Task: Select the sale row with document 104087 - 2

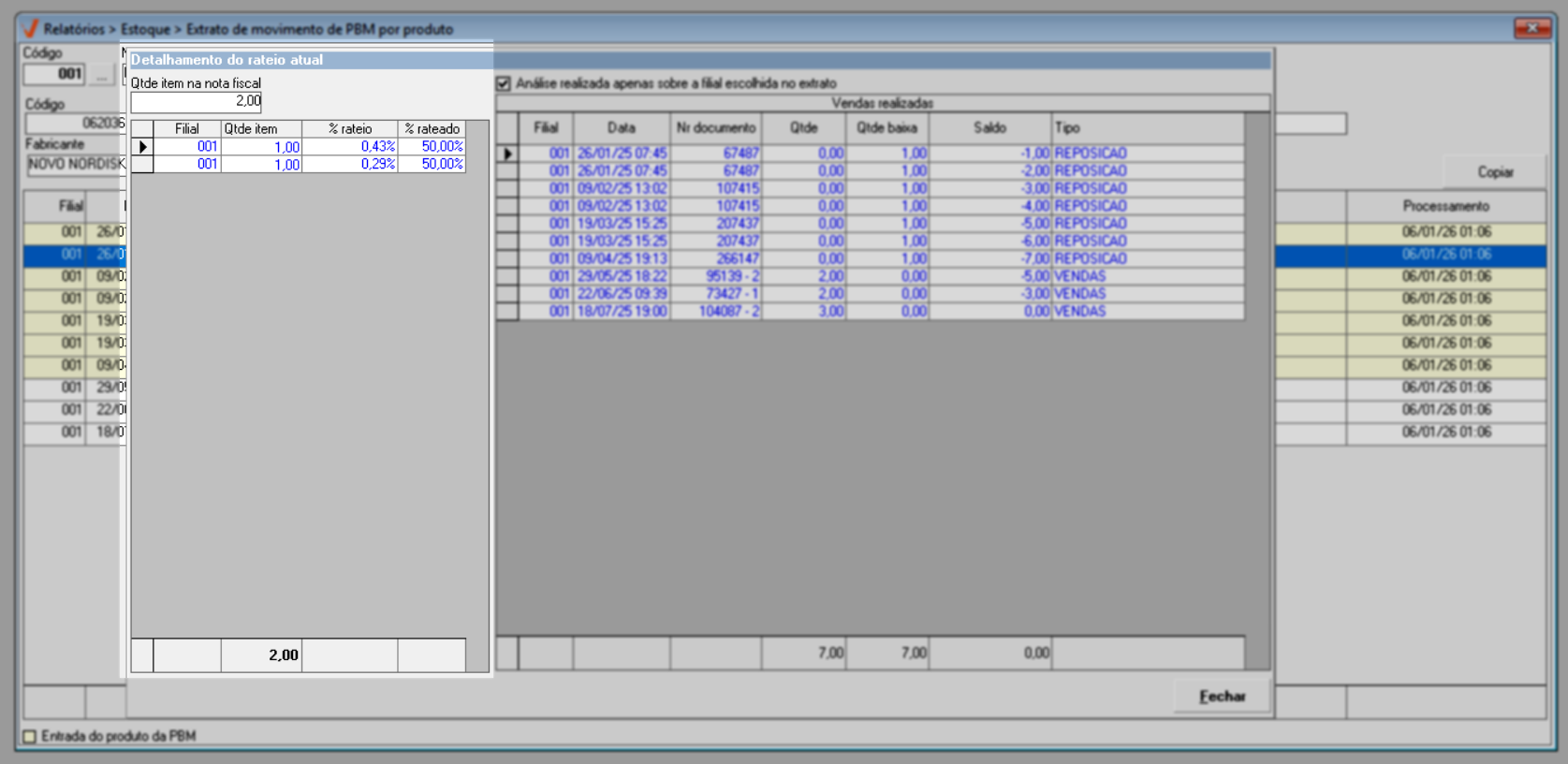Action: click(x=728, y=311)
